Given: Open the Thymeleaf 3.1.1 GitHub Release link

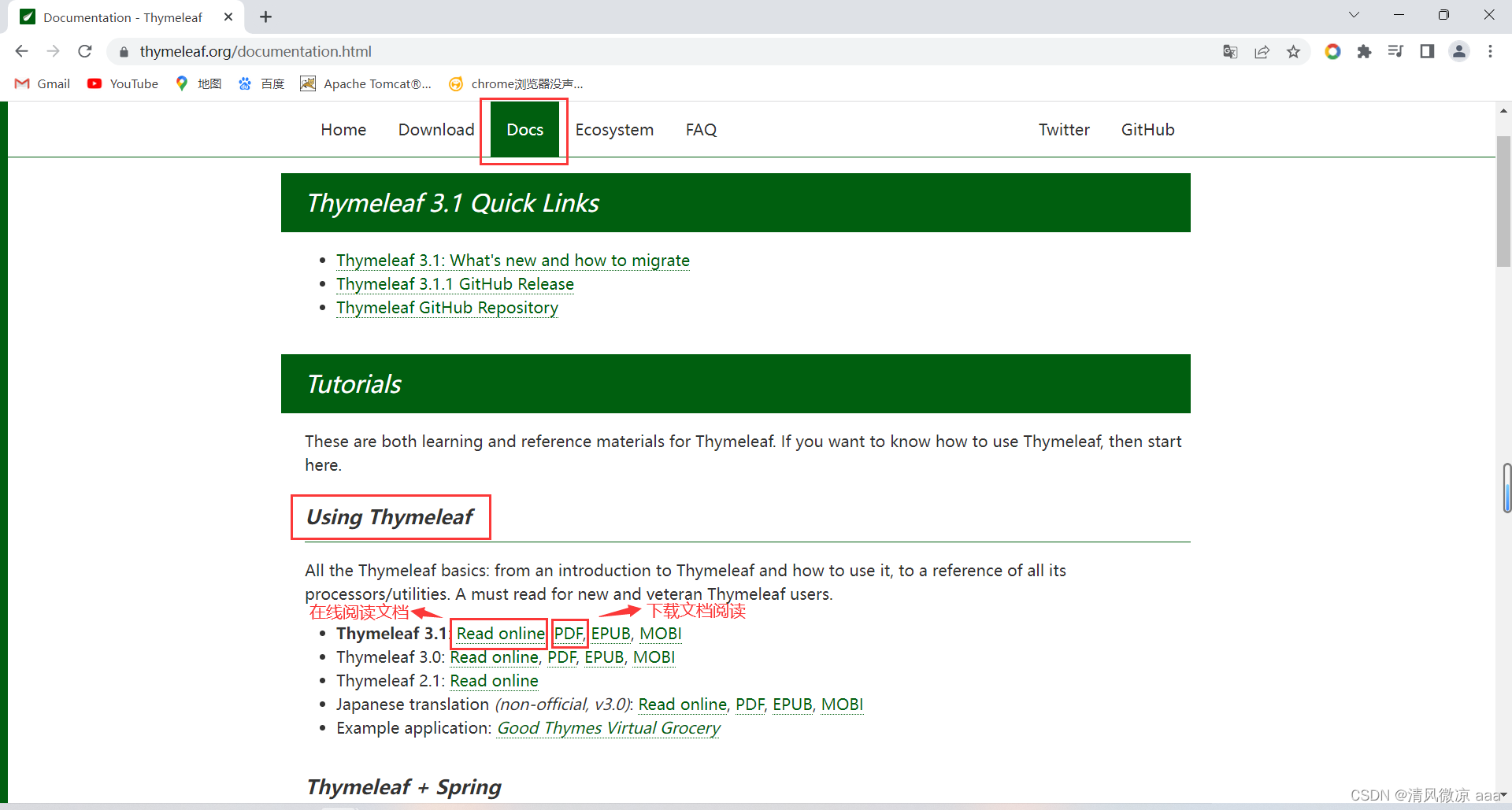Looking at the screenshot, I should (455, 284).
